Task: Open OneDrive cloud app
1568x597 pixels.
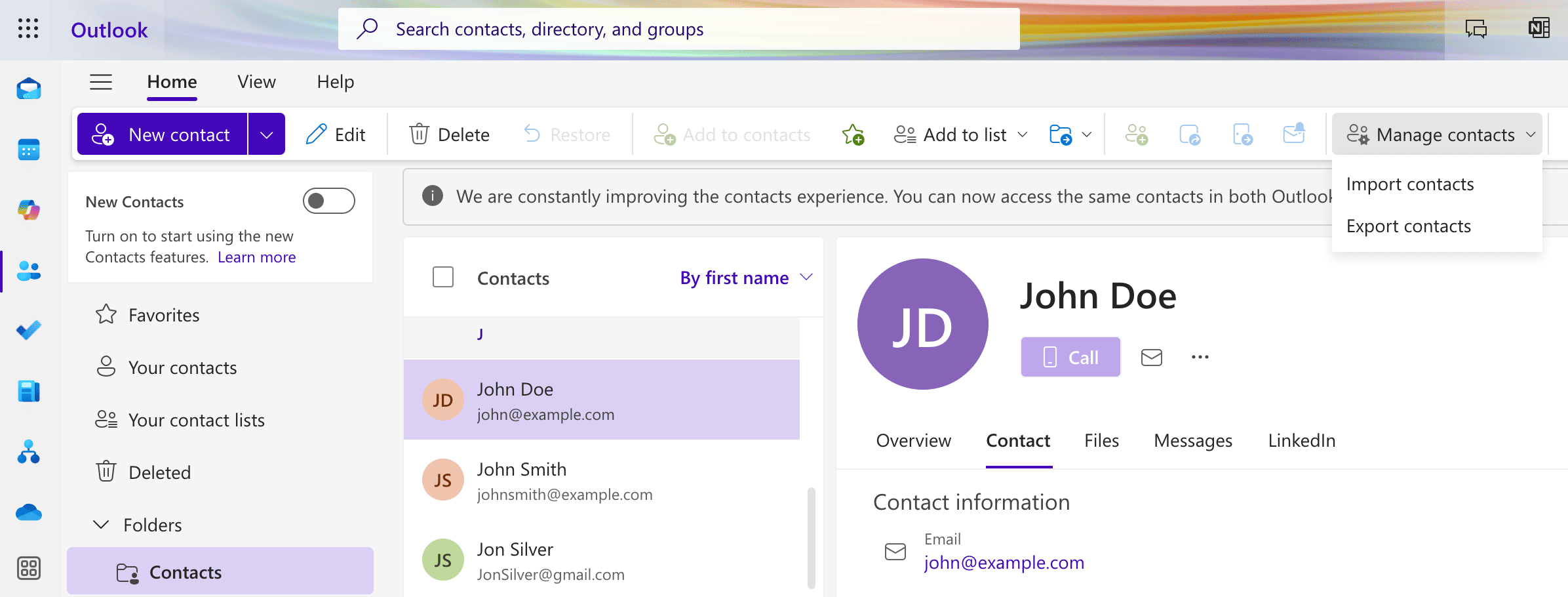Action: pyautogui.click(x=29, y=512)
